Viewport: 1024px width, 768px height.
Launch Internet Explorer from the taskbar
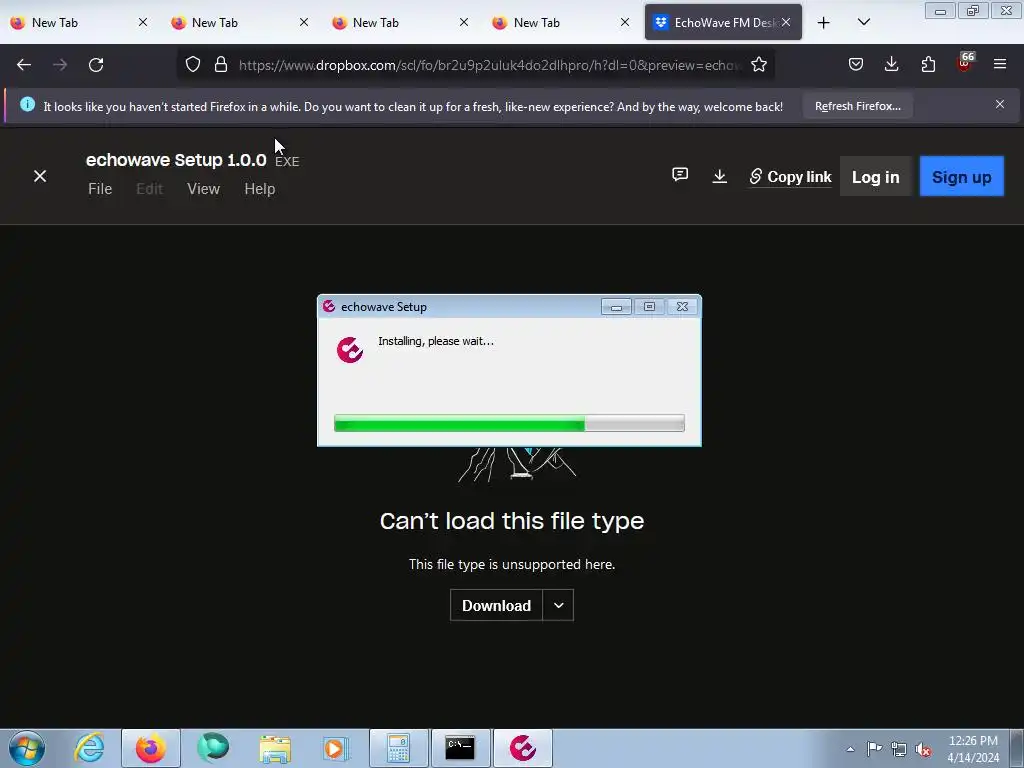coord(89,748)
